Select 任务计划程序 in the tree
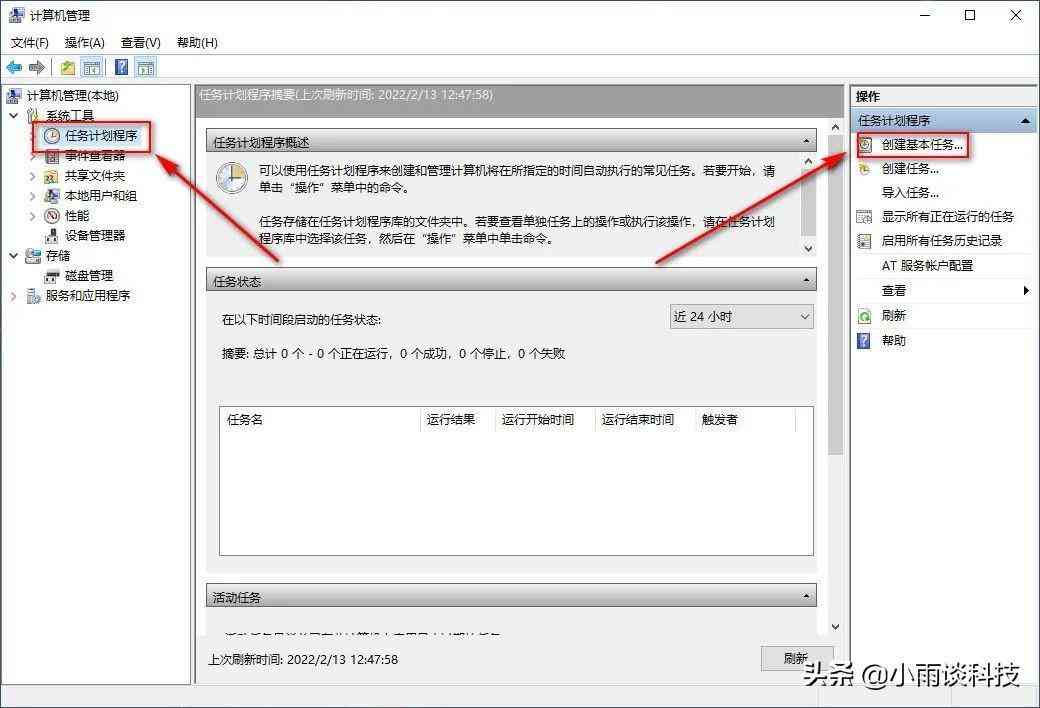 (101, 135)
